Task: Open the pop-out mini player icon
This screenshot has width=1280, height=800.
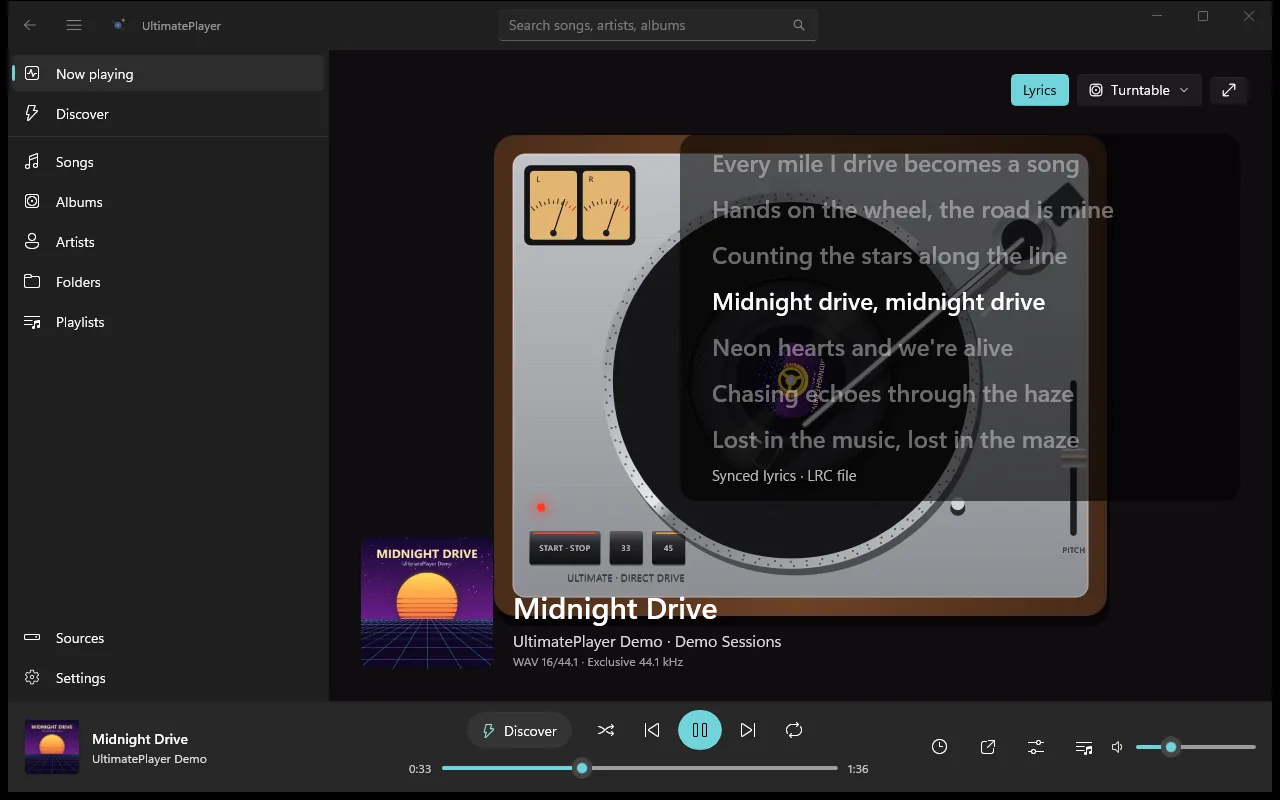Action: pos(988,747)
